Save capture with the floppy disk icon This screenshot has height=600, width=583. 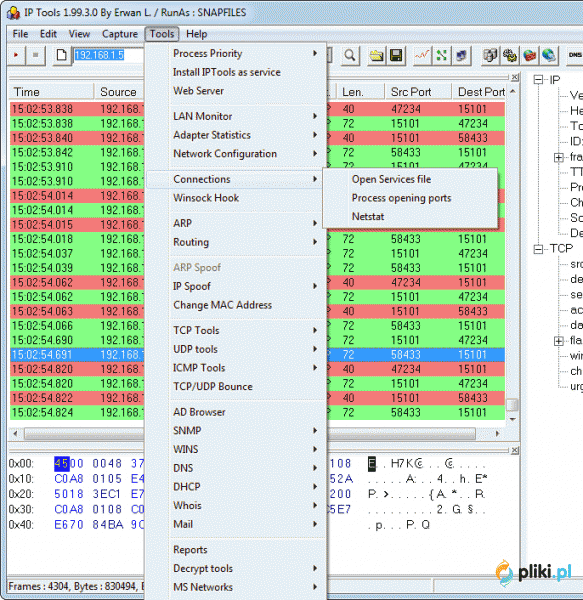click(396, 55)
